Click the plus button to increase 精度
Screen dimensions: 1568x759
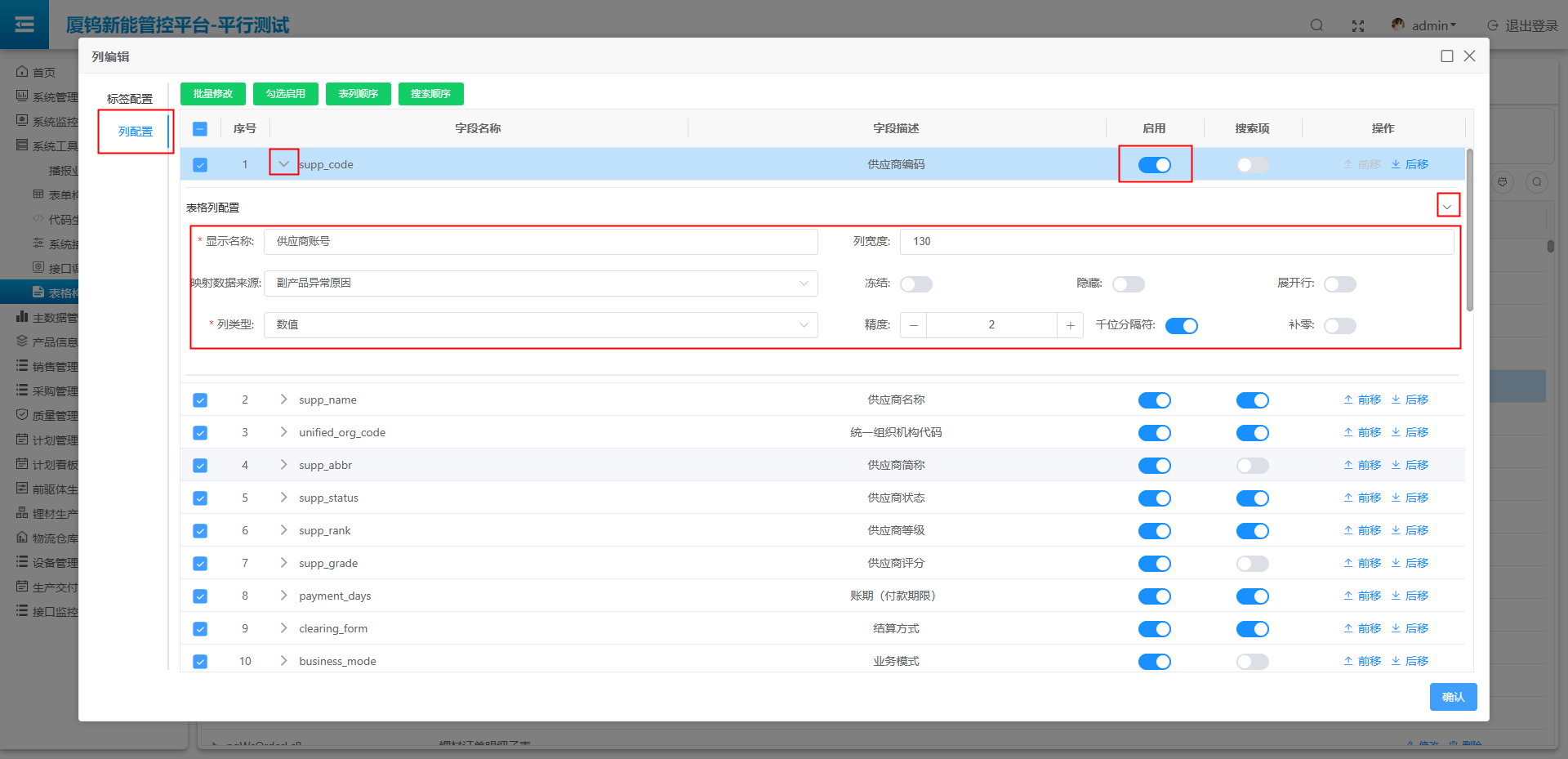click(1070, 325)
